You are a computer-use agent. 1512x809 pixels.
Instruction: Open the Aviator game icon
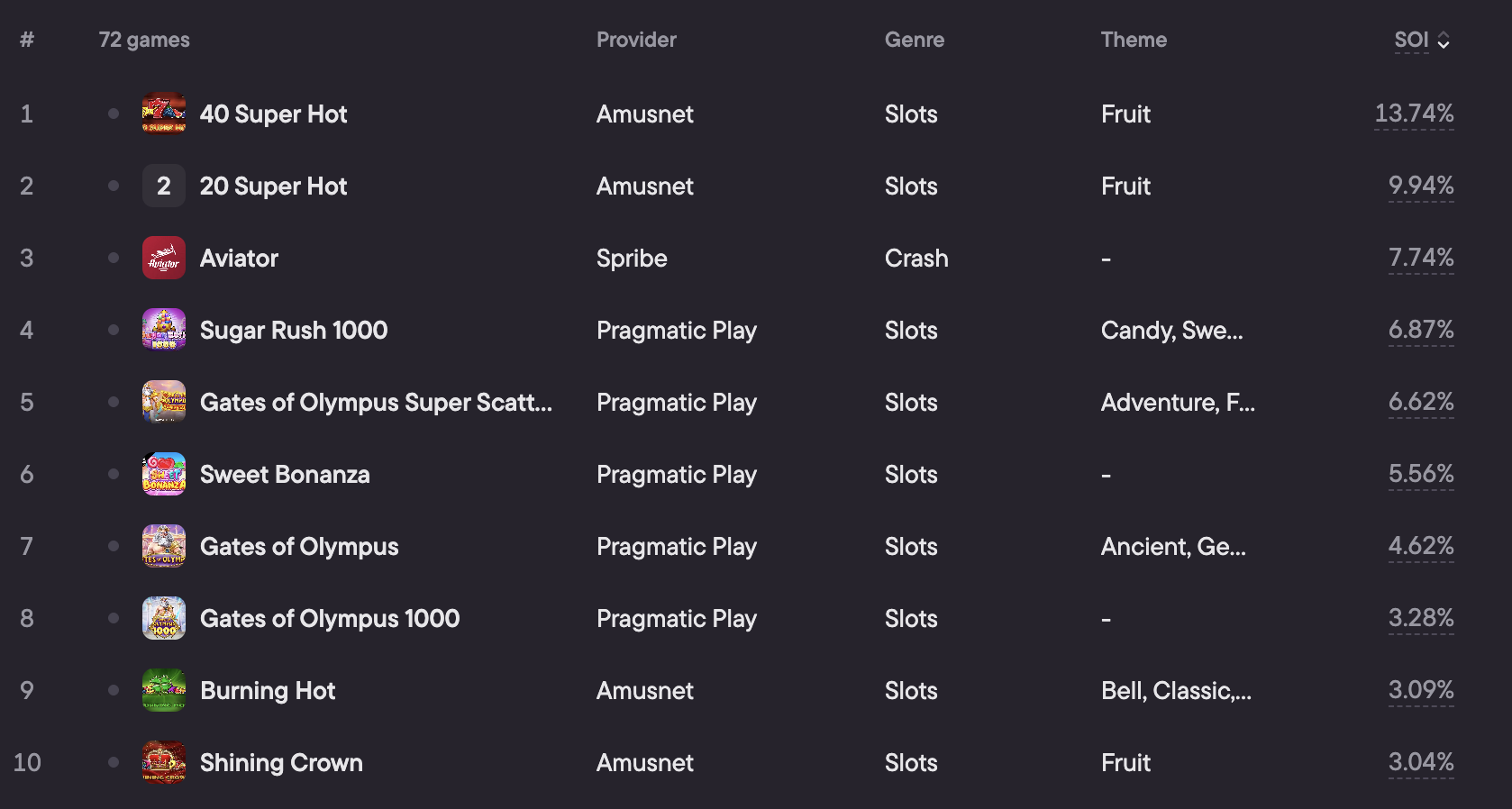pyautogui.click(x=164, y=258)
